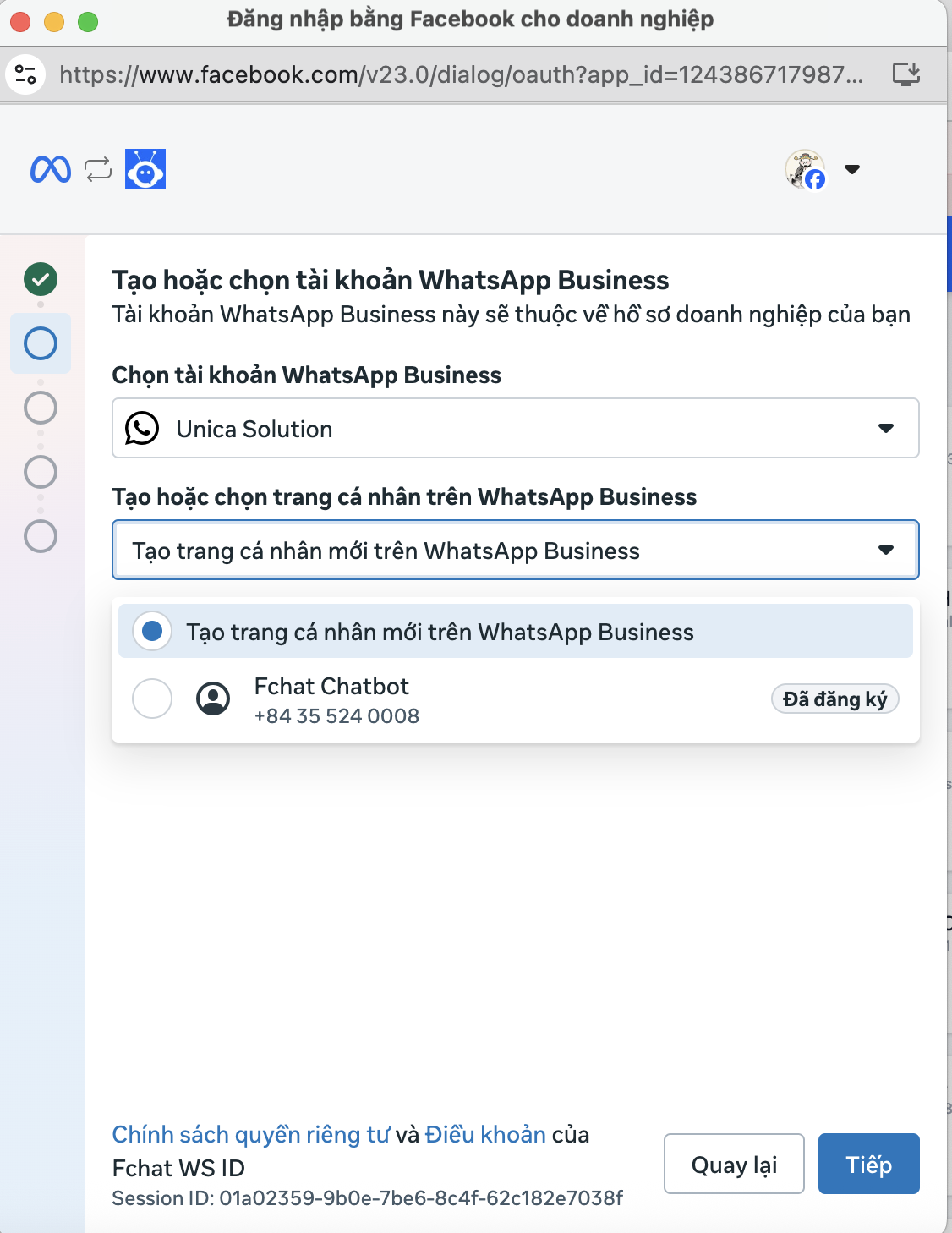This screenshot has width=952, height=1233.
Task: Click the 'Quay lại' button
Action: tap(734, 1164)
